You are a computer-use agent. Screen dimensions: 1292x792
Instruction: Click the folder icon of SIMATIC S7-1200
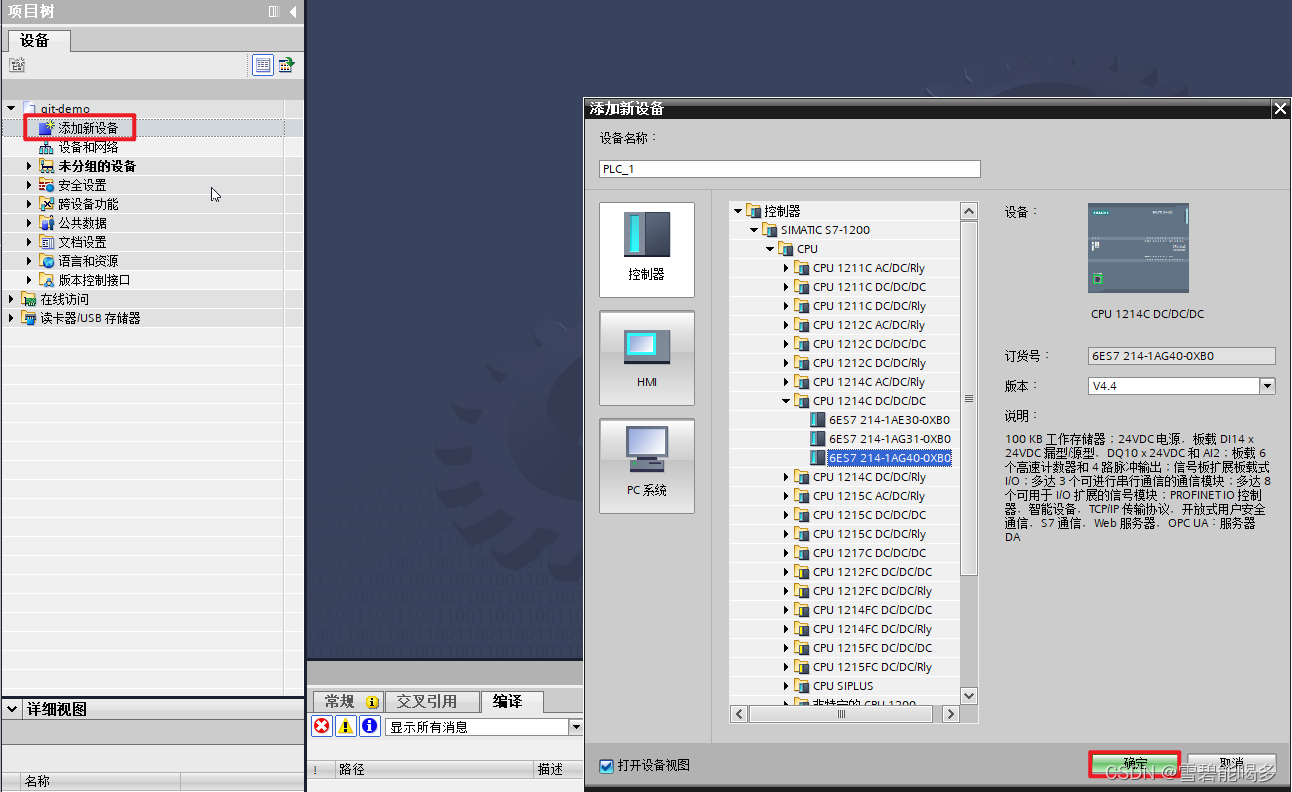click(770, 230)
